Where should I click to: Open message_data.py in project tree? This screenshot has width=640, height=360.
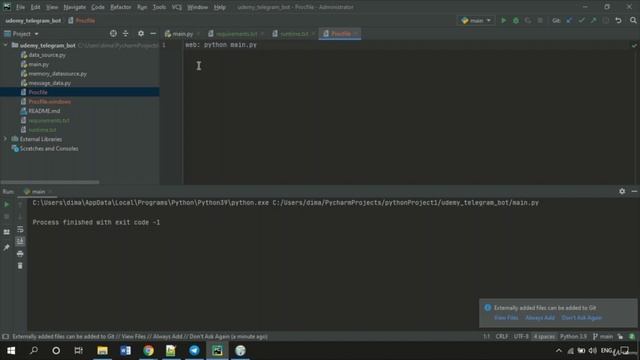click(x=49, y=83)
